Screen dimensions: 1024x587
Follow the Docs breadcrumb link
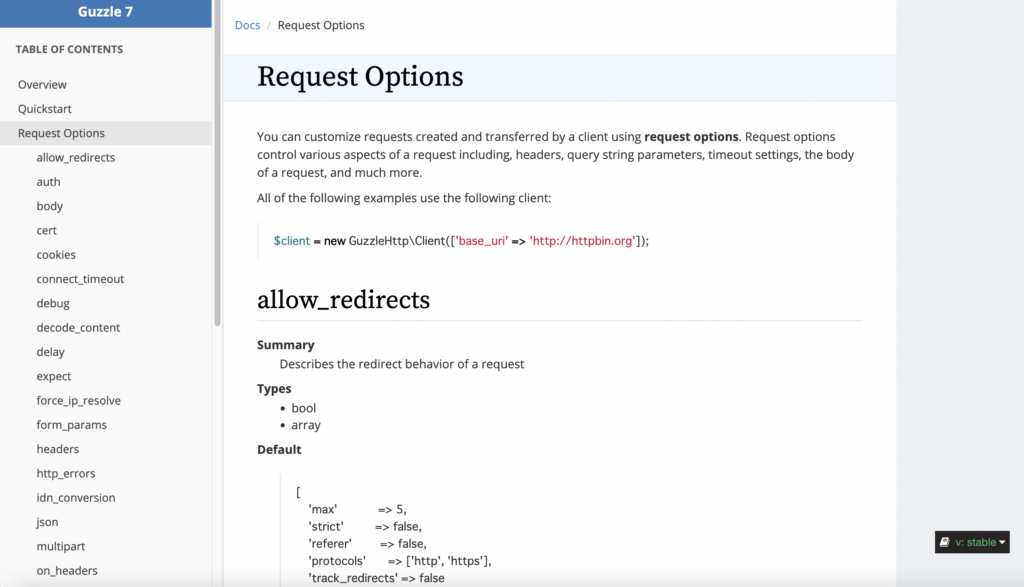click(248, 25)
